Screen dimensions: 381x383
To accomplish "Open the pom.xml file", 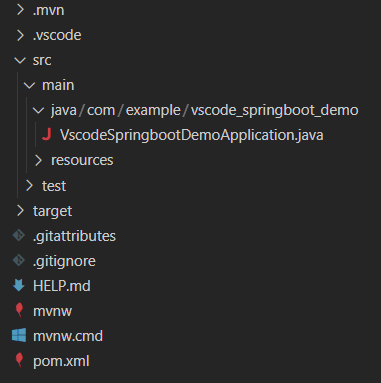I will pyautogui.click(x=61, y=361).
